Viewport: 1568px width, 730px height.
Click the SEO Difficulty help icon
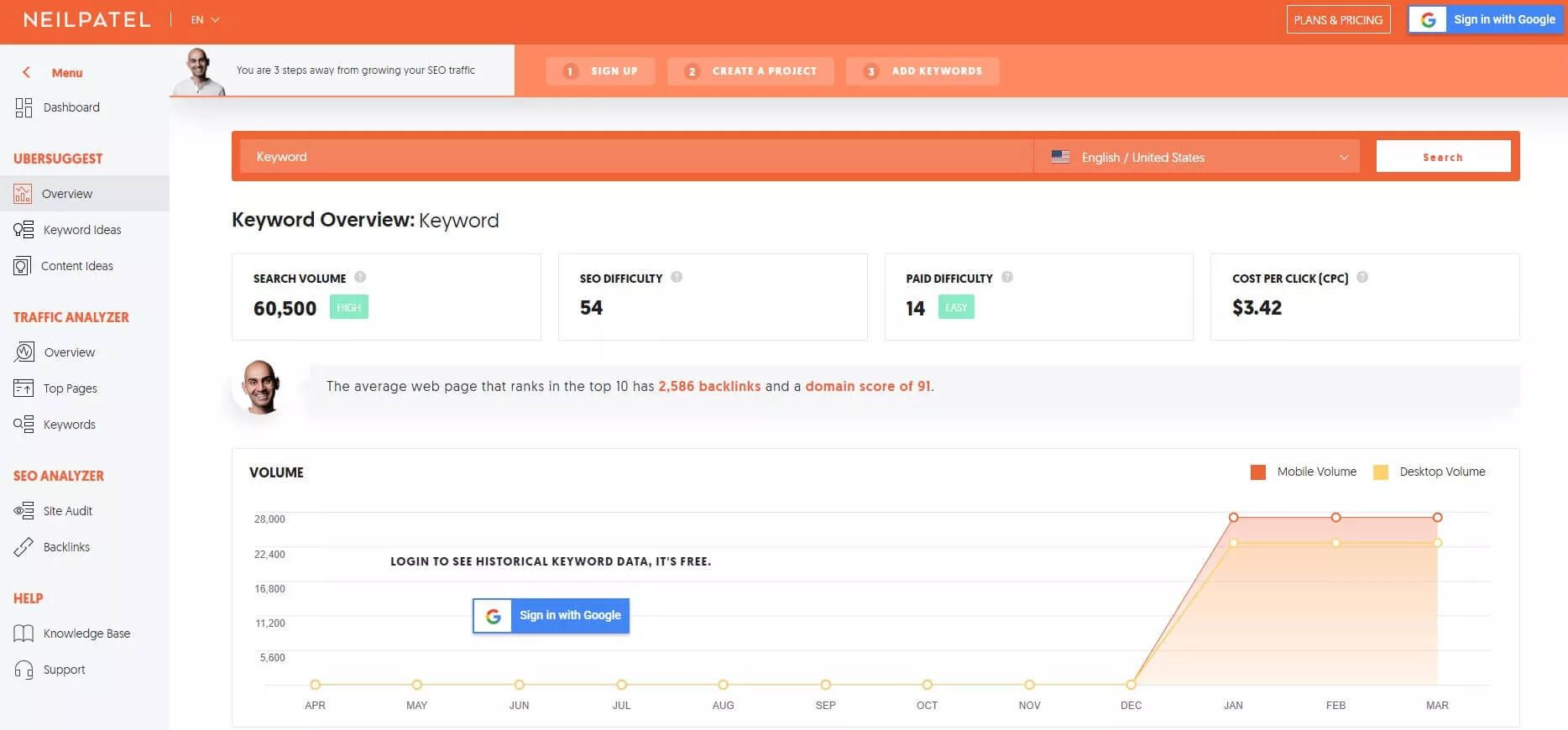pyautogui.click(x=677, y=277)
